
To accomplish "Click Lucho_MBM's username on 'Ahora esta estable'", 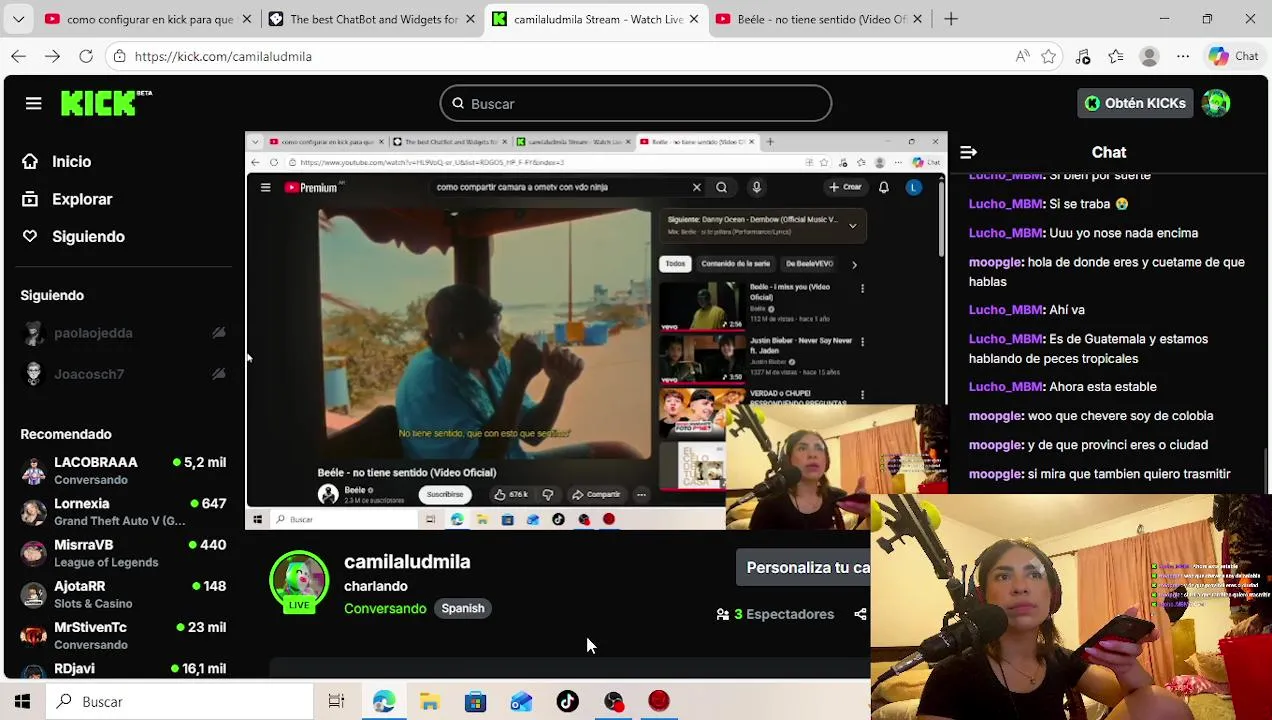I will [x=1006, y=387].
